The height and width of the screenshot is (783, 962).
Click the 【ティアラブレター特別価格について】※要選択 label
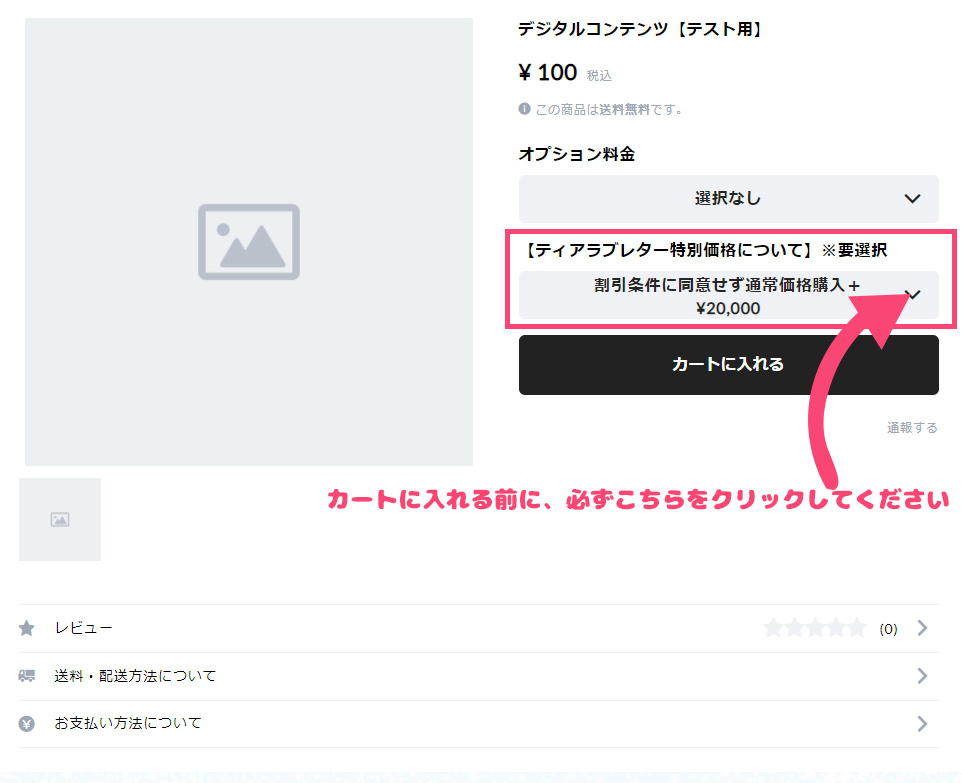click(704, 250)
